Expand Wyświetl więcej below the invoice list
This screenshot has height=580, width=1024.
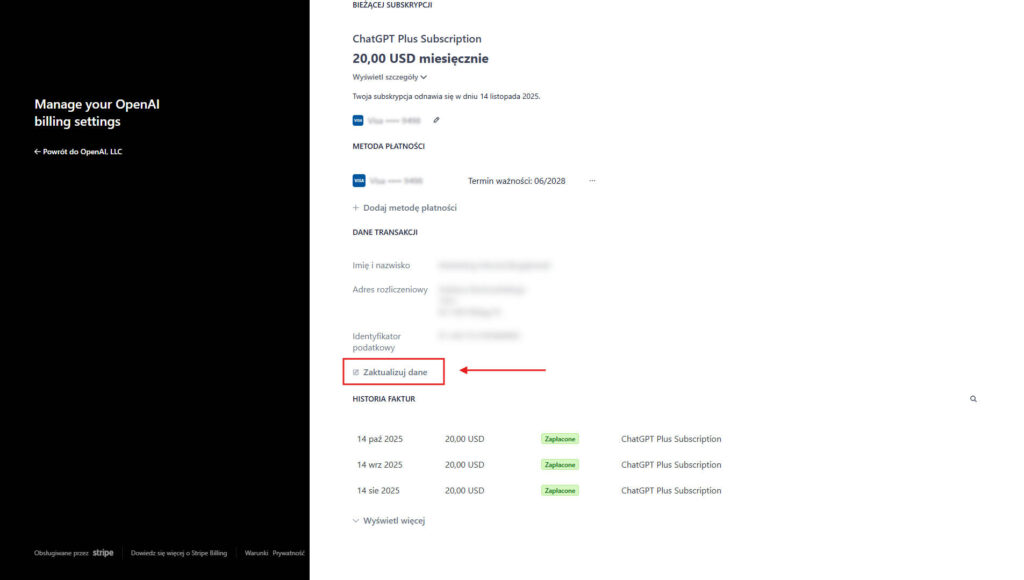click(389, 520)
